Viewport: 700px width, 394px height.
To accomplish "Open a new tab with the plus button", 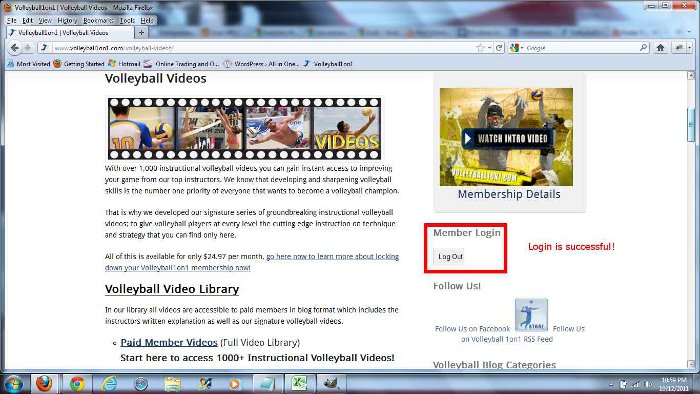I will tap(141, 33).
